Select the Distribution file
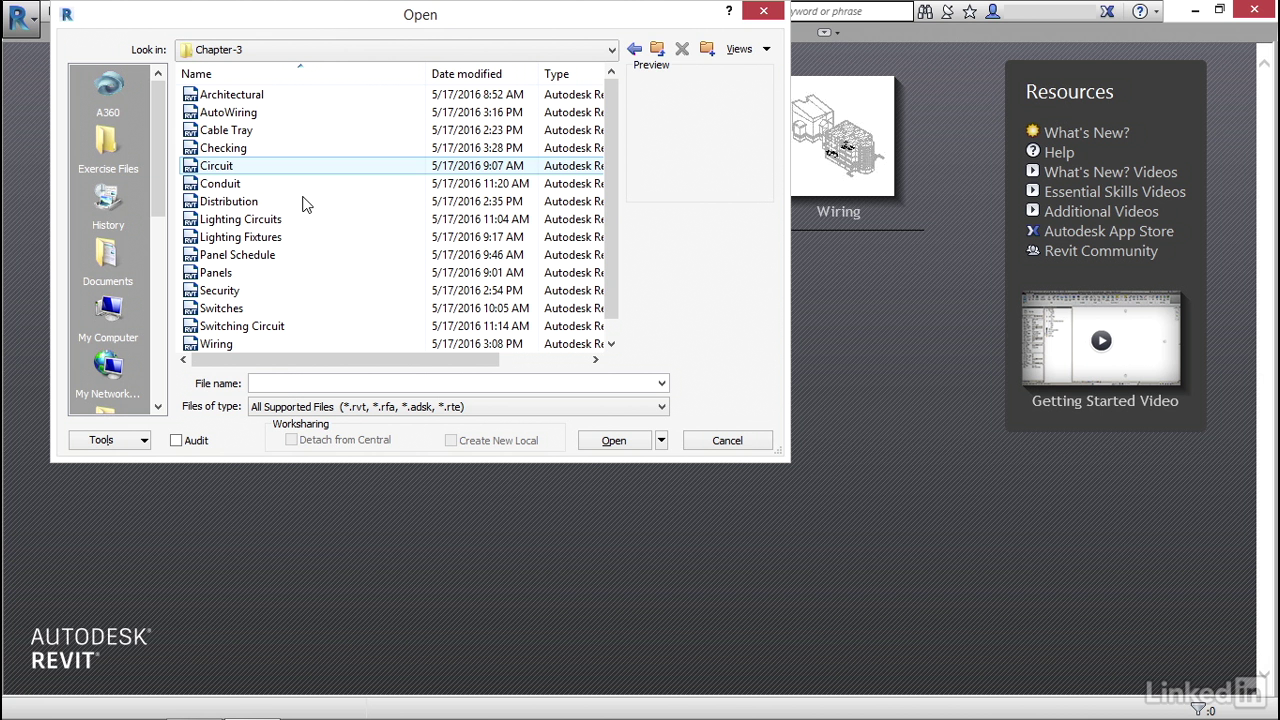This screenshot has width=1280, height=720. pos(229,202)
